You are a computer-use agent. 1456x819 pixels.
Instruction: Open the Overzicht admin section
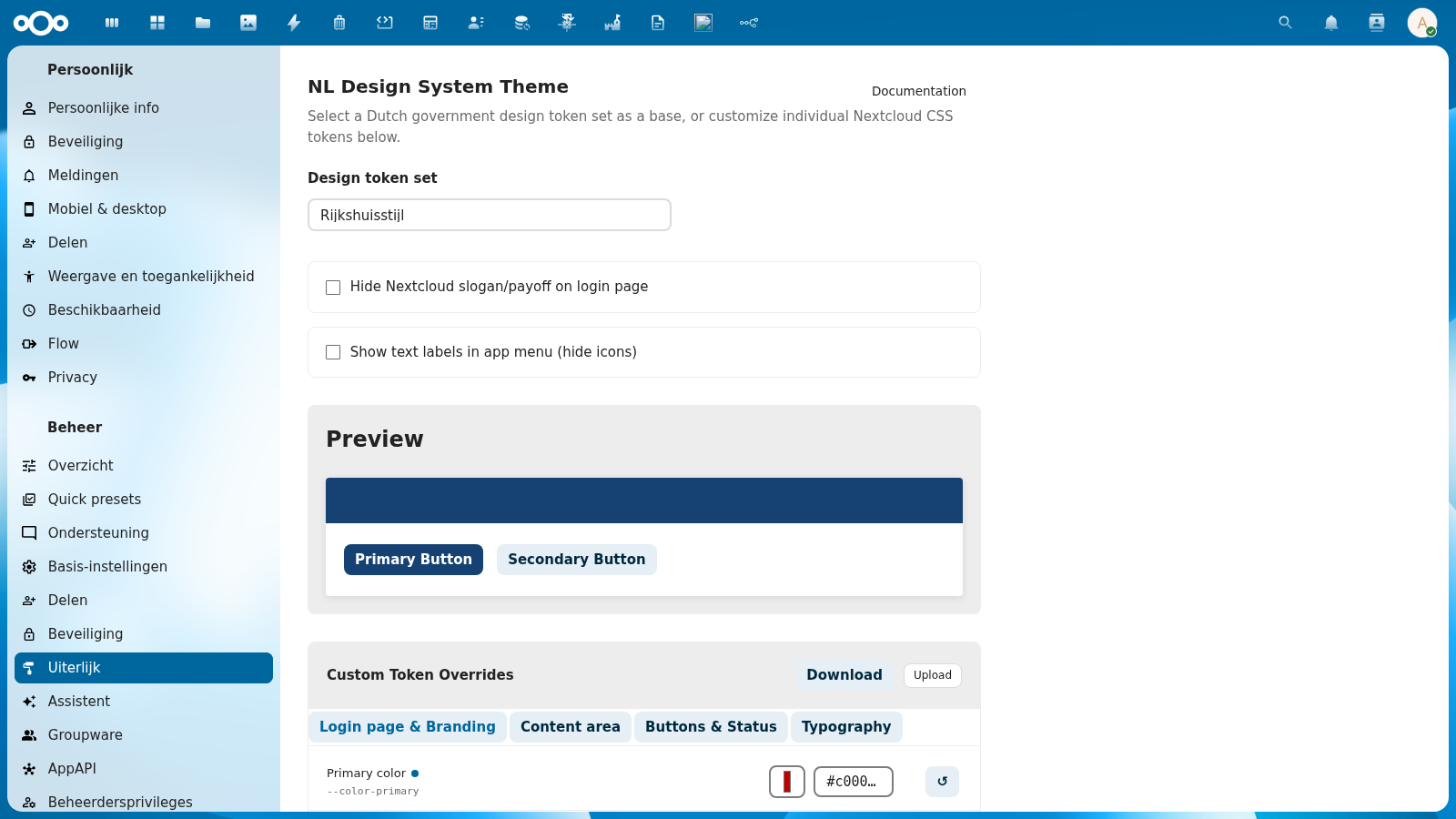click(x=144, y=466)
